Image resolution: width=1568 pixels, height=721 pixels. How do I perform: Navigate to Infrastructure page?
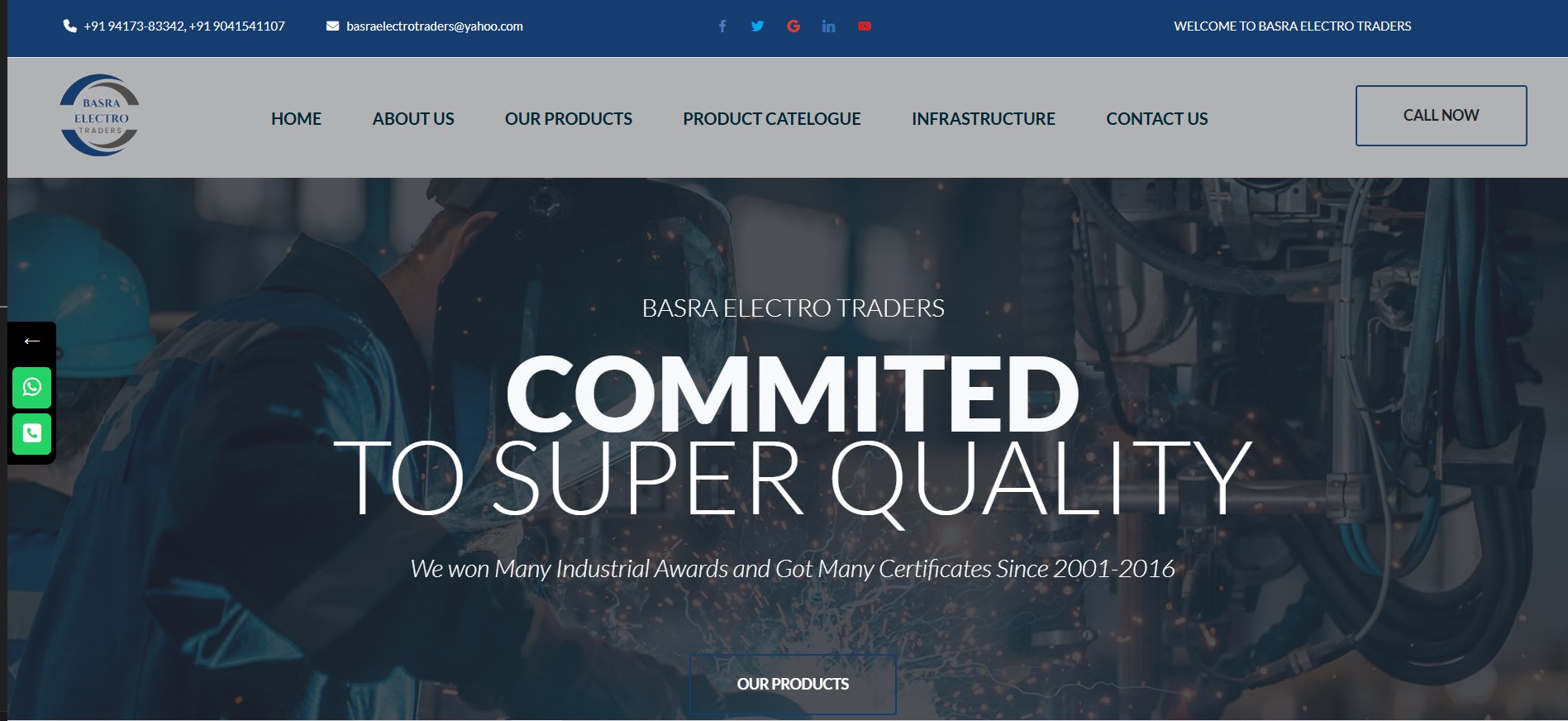(984, 119)
